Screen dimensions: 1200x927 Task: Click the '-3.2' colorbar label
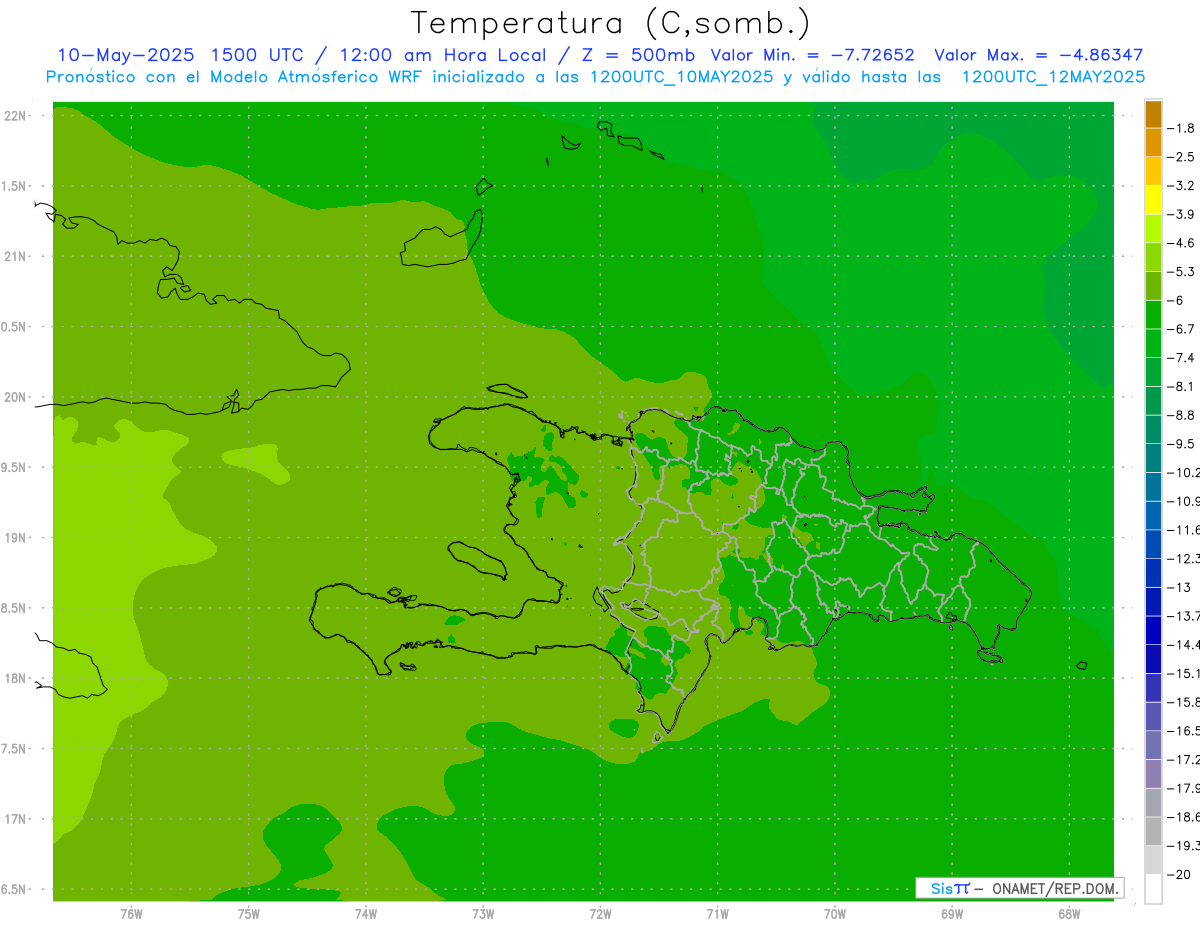(x=1182, y=185)
